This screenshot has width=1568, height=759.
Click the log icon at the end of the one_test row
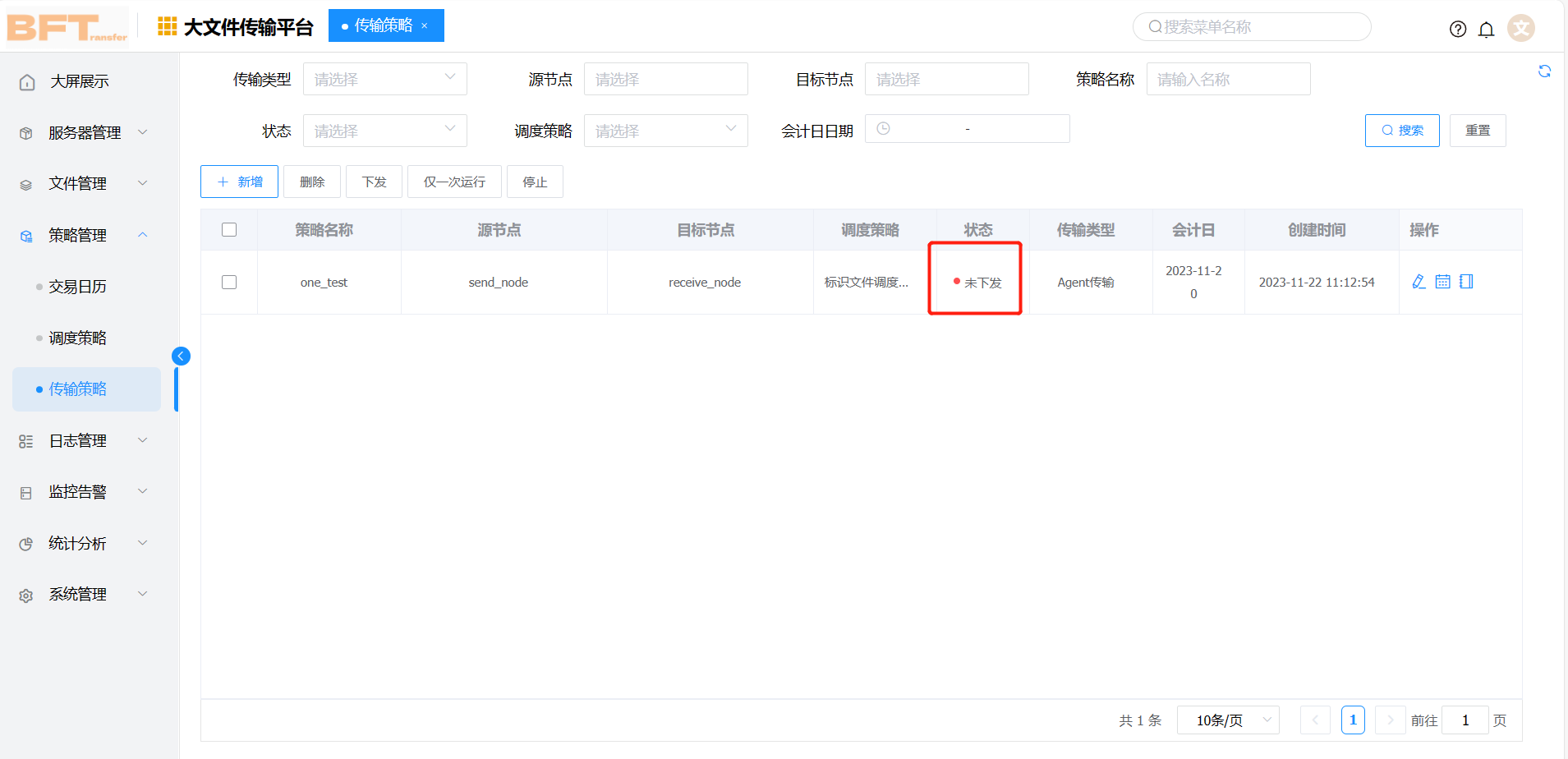point(1466,282)
